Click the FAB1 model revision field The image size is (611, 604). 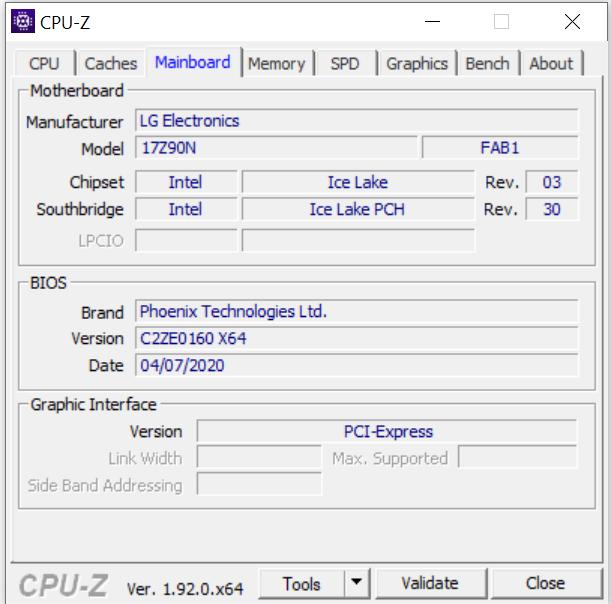500,148
